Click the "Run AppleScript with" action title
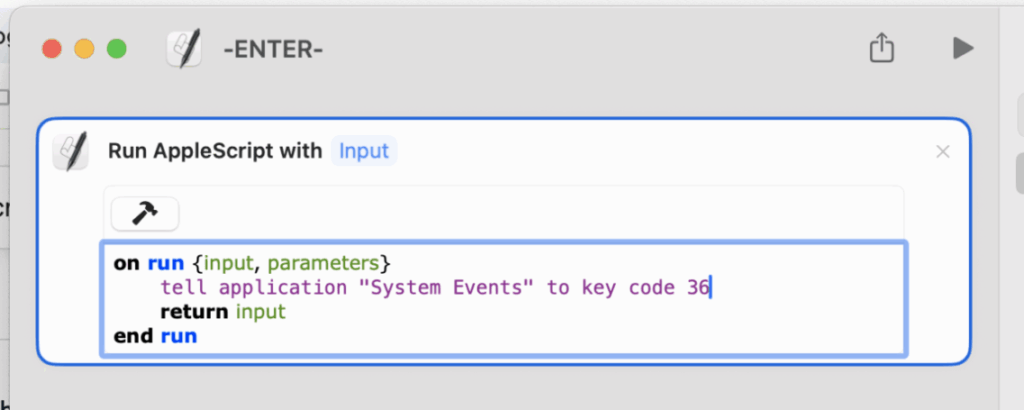Screen dimensions: 1024x410 point(215,151)
